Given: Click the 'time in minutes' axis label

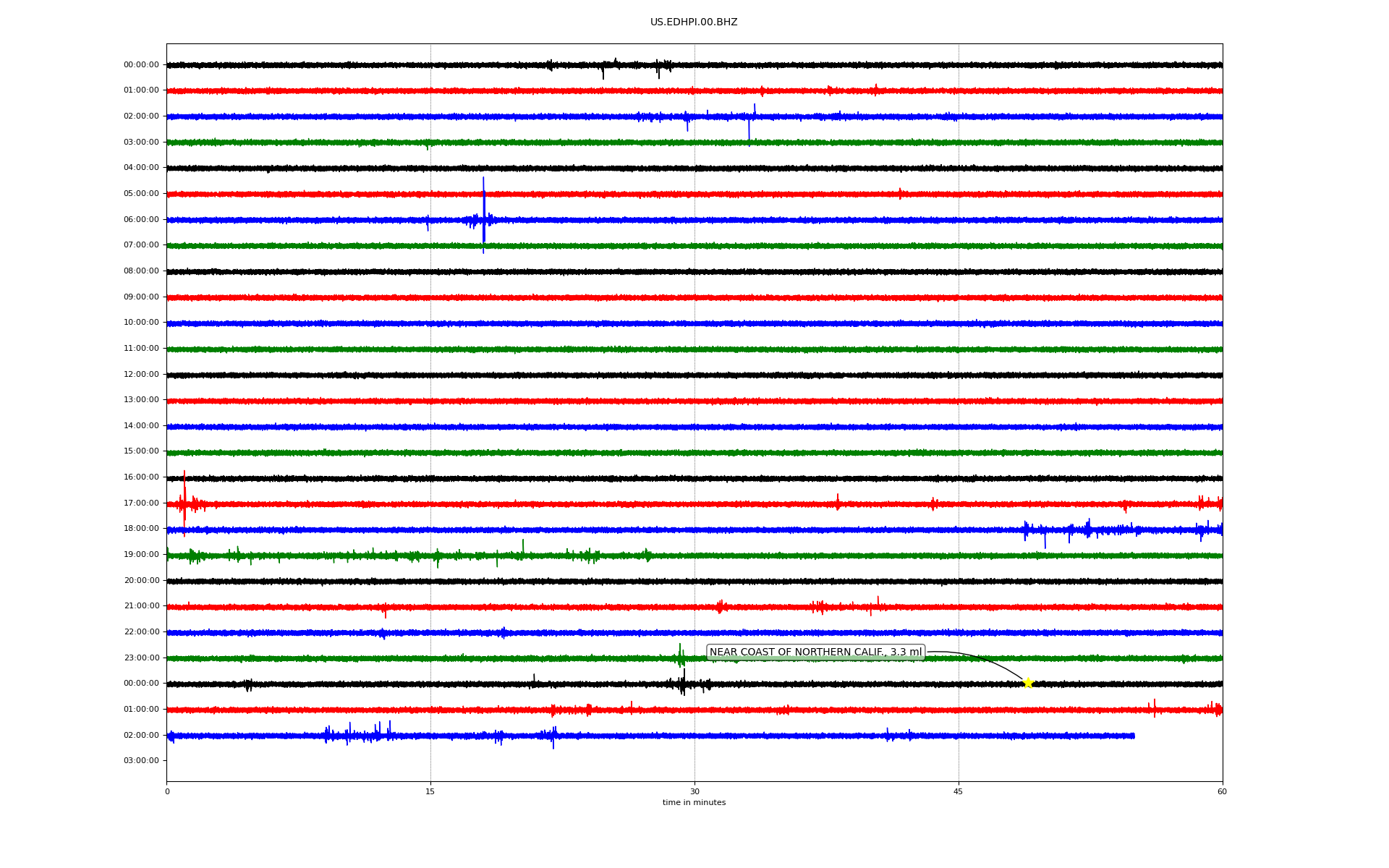Looking at the screenshot, I should (694, 803).
